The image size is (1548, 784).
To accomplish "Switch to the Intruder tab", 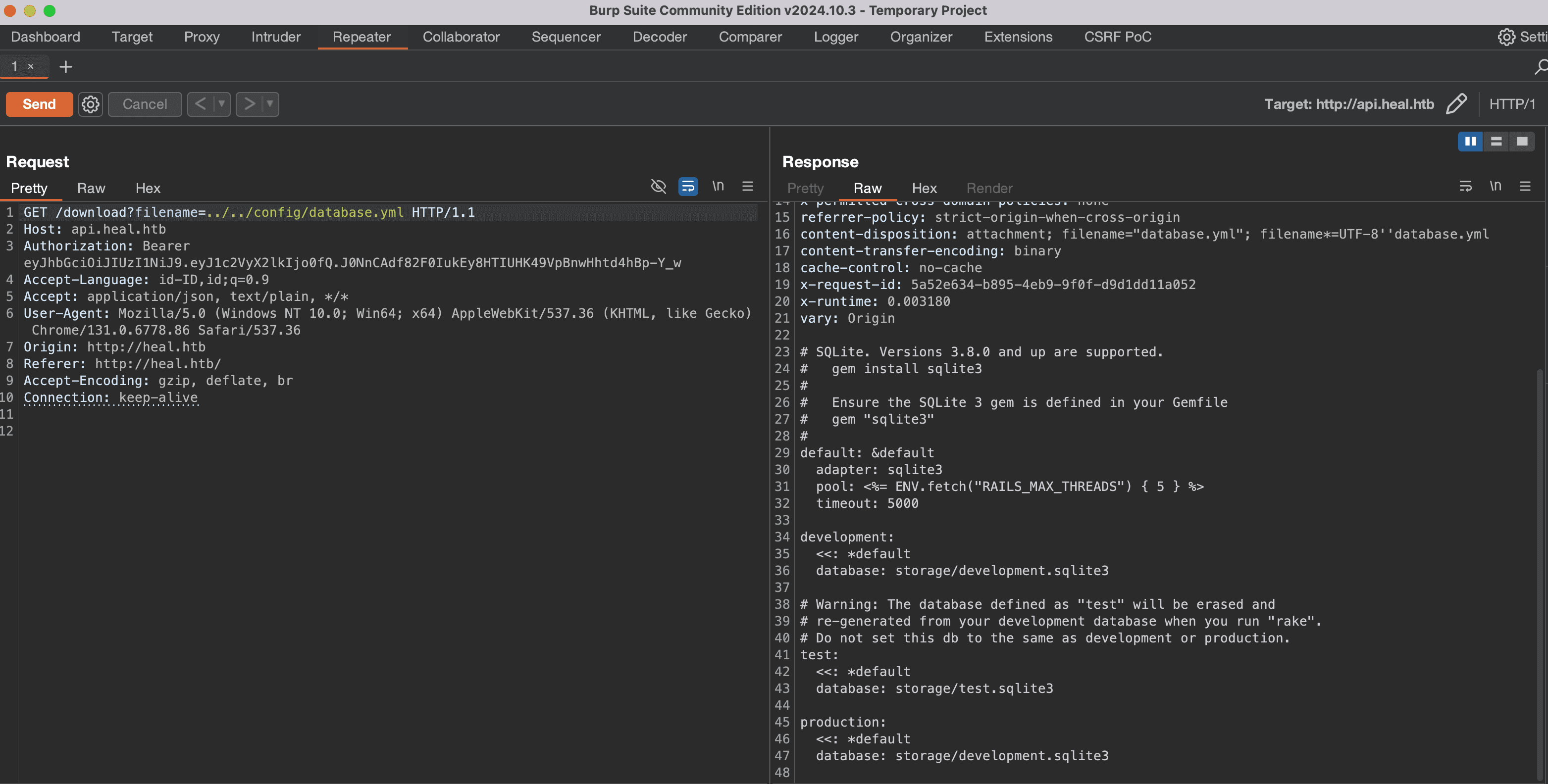I will coord(276,37).
